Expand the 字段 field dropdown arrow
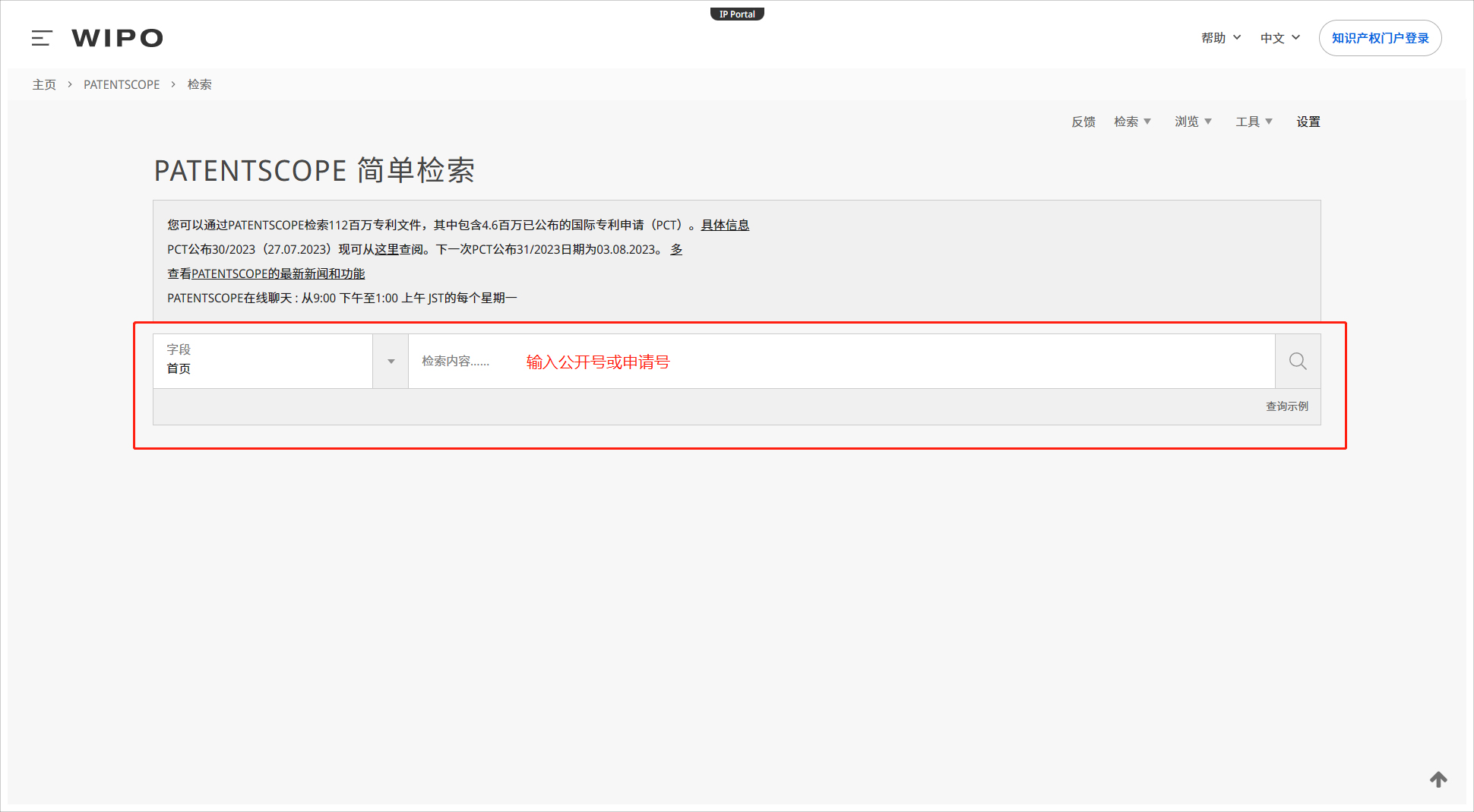 pos(391,362)
